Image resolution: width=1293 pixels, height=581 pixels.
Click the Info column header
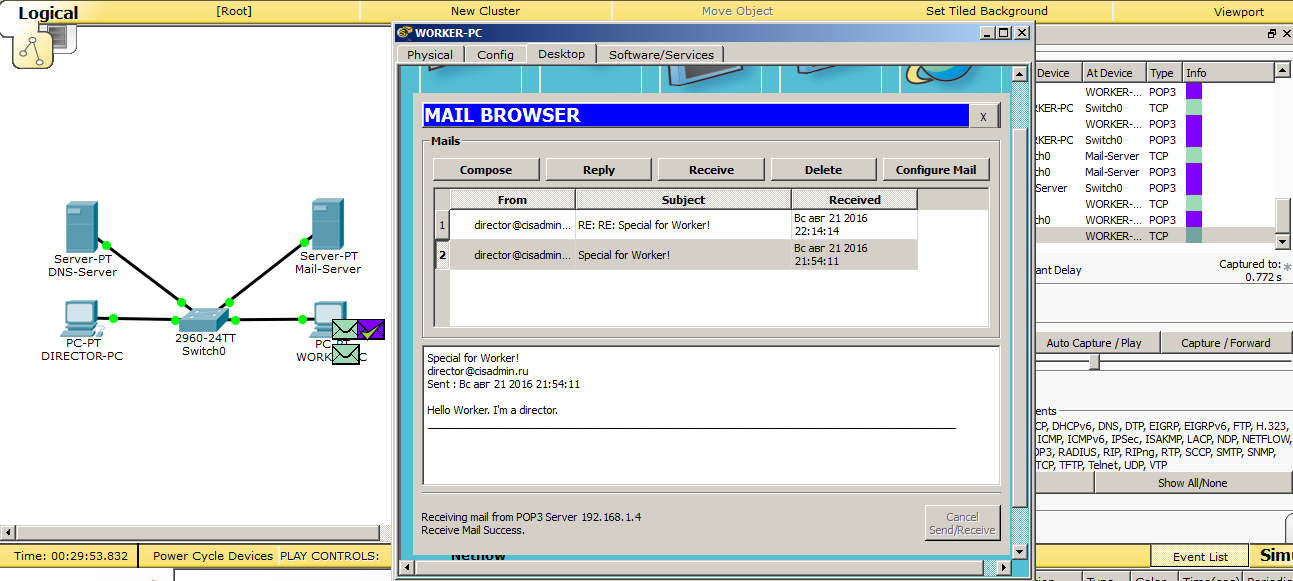tap(1228, 73)
